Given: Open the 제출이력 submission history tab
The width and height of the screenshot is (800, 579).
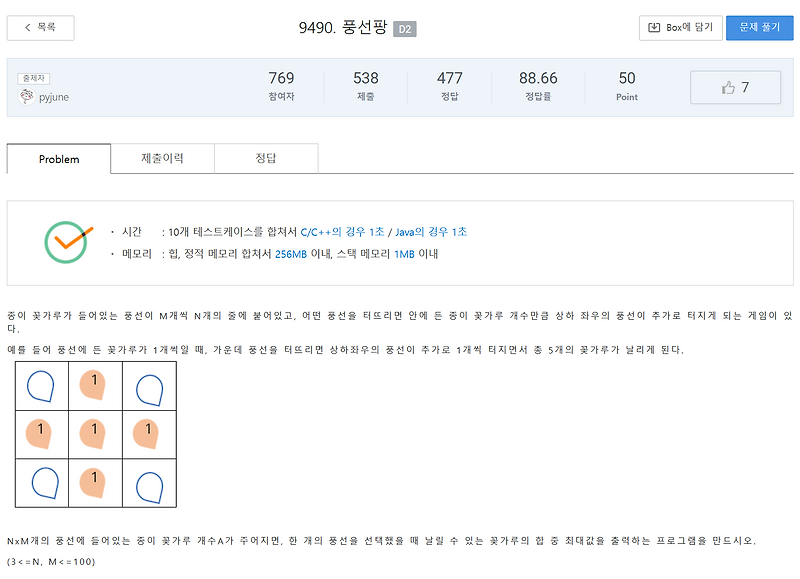Looking at the screenshot, I should (162, 158).
